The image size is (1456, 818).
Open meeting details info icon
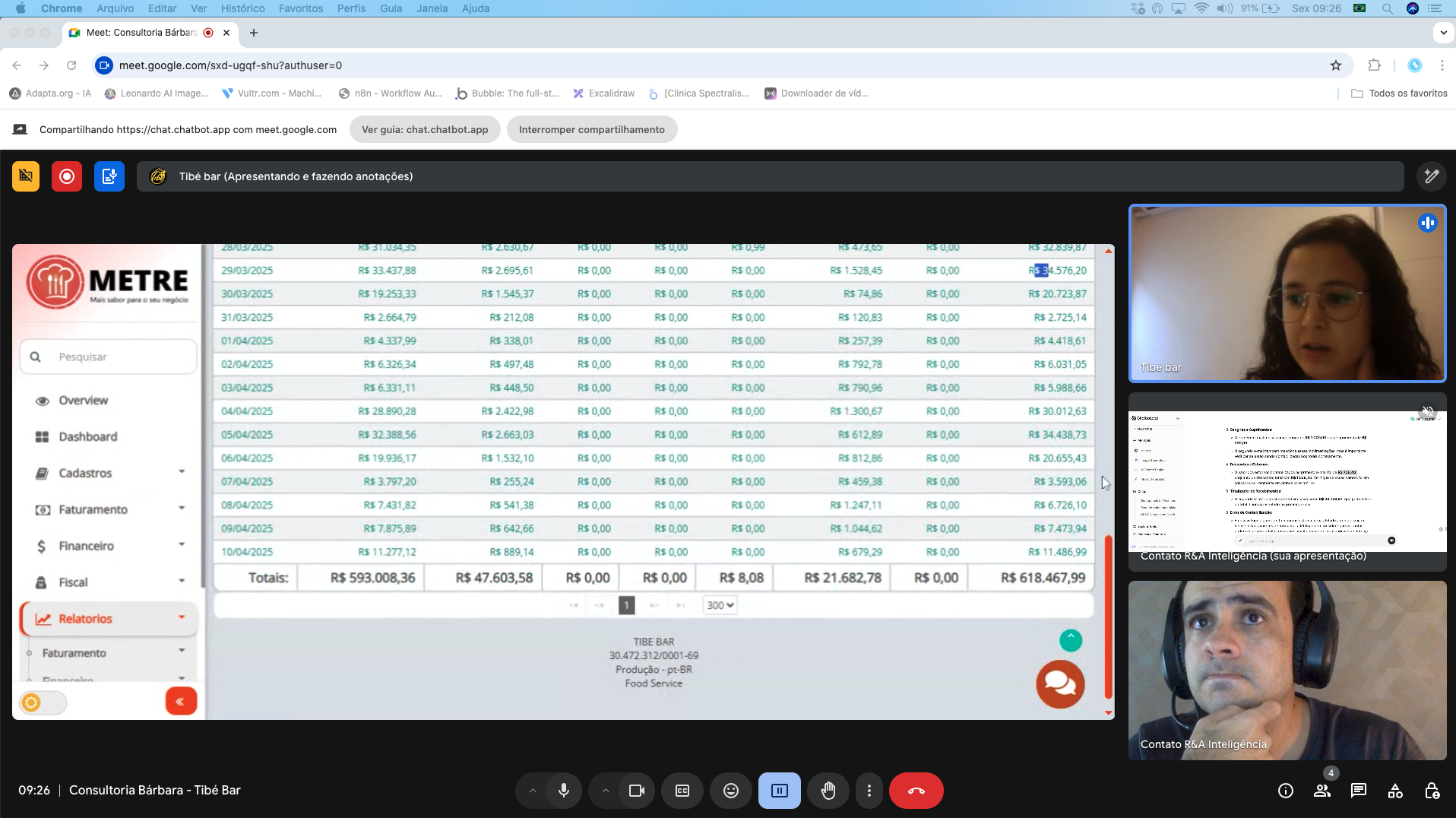click(1286, 791)
